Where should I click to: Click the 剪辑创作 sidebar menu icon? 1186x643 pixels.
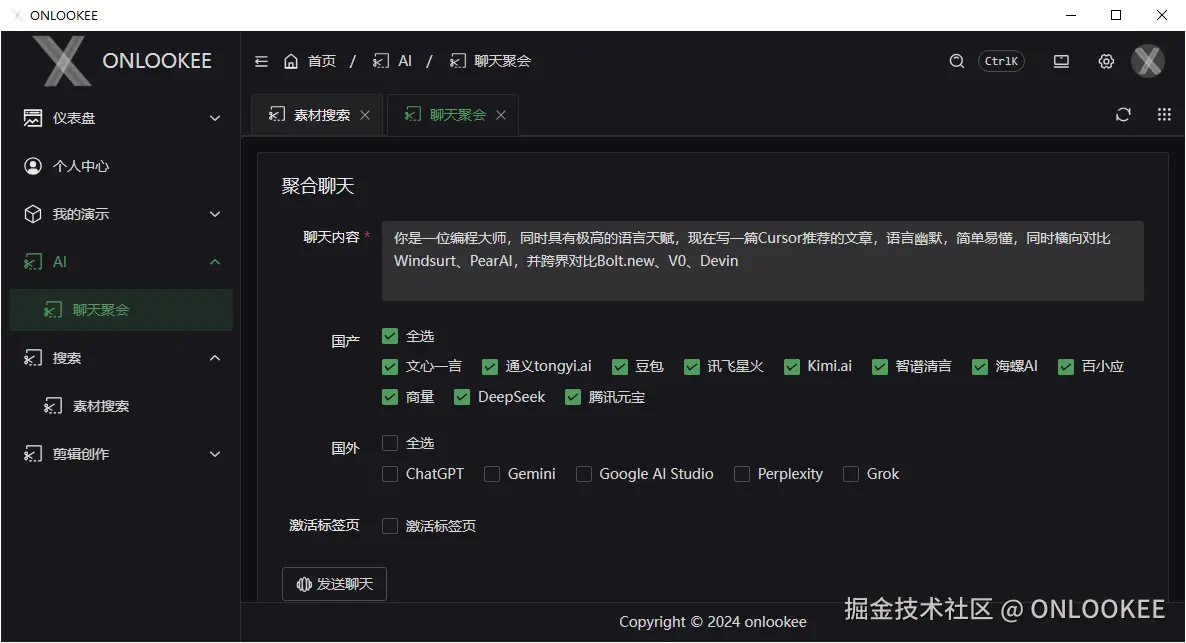point(33,454)
